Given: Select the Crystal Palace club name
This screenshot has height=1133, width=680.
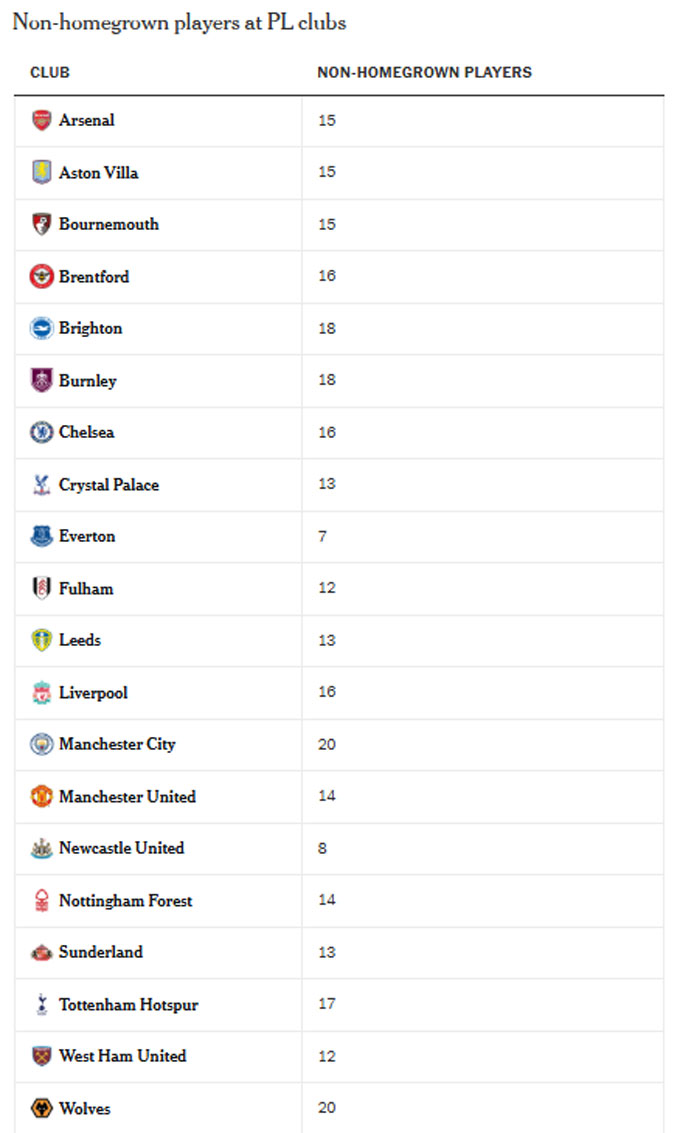Looking at the screenshot, I should (109, 485).
